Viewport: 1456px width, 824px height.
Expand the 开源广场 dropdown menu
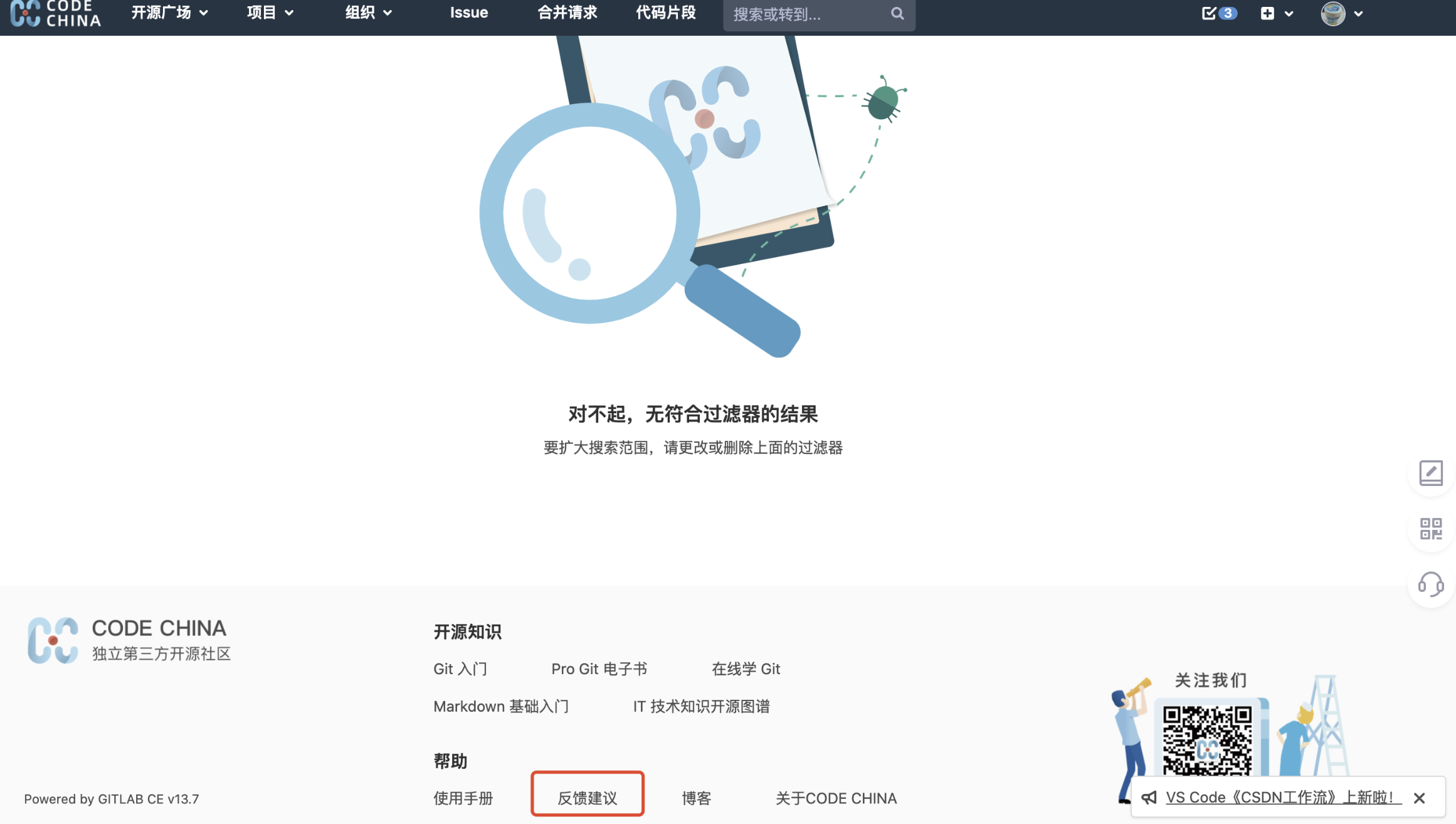[169, 13]
